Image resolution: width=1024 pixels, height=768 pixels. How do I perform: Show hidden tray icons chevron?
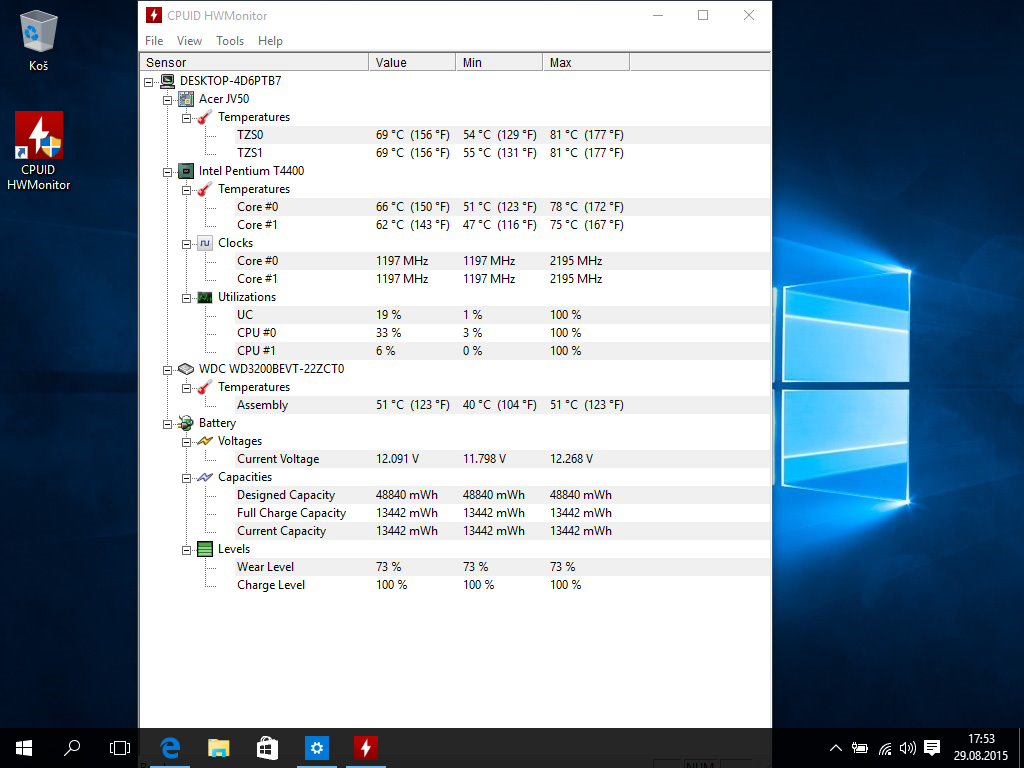click(x=835, y=748)
